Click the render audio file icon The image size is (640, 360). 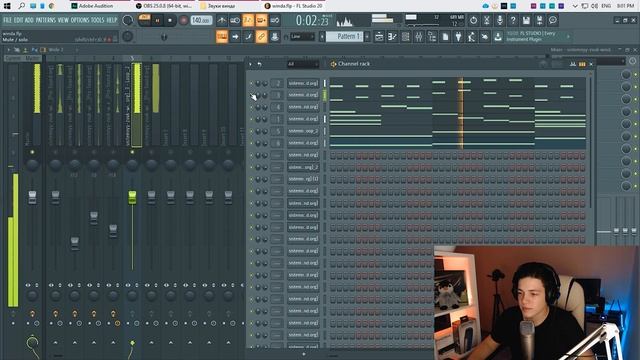point(539,20)
